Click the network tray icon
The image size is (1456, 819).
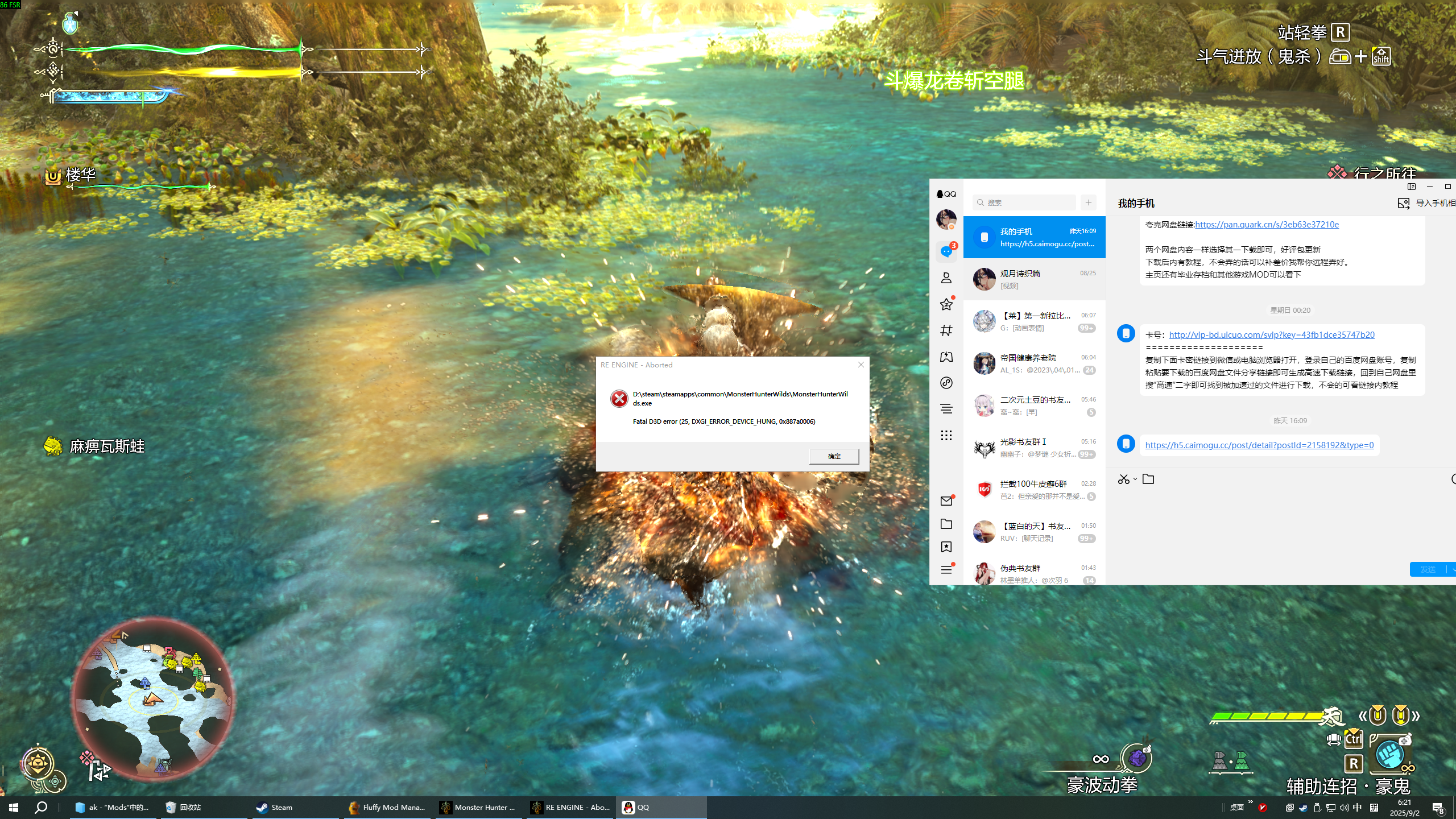[1330, 808]
